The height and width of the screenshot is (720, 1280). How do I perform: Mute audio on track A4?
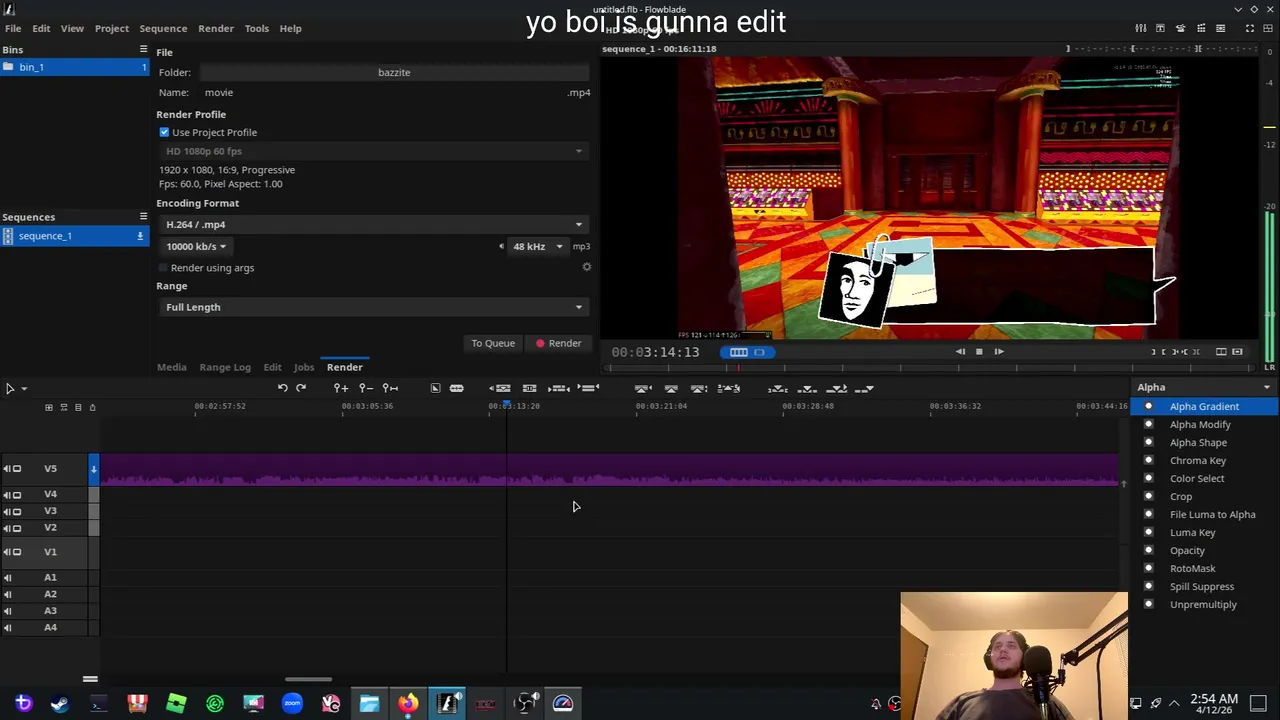(x=8, y=628)
